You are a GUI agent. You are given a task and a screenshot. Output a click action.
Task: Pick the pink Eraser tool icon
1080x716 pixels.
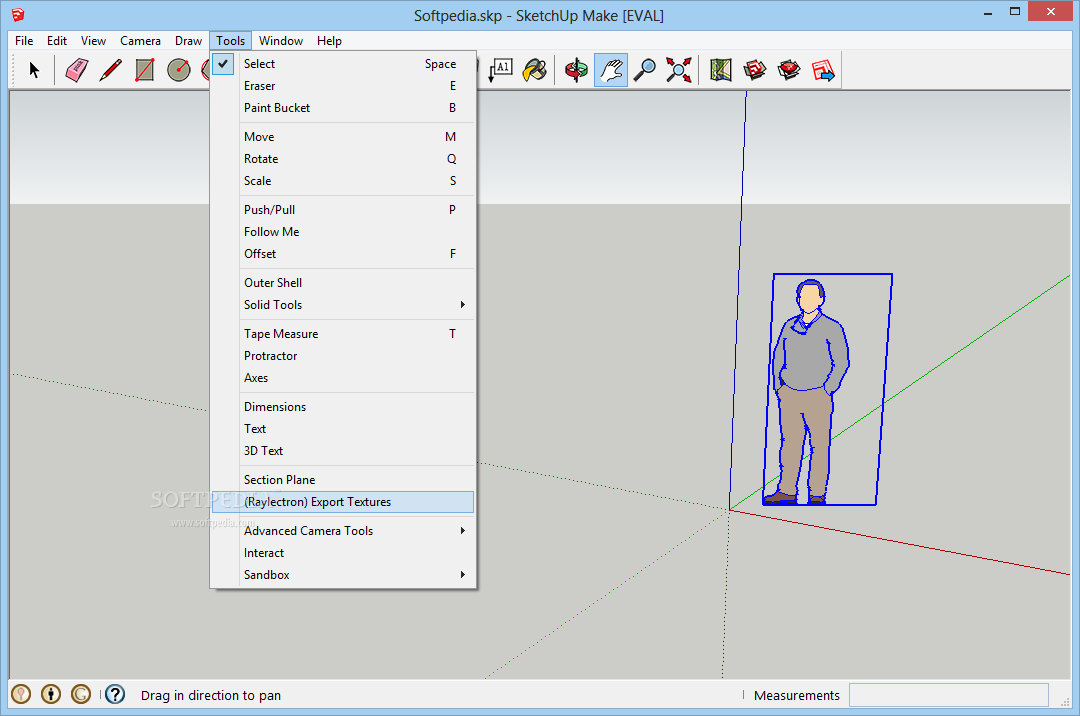(x=76, y=70)
